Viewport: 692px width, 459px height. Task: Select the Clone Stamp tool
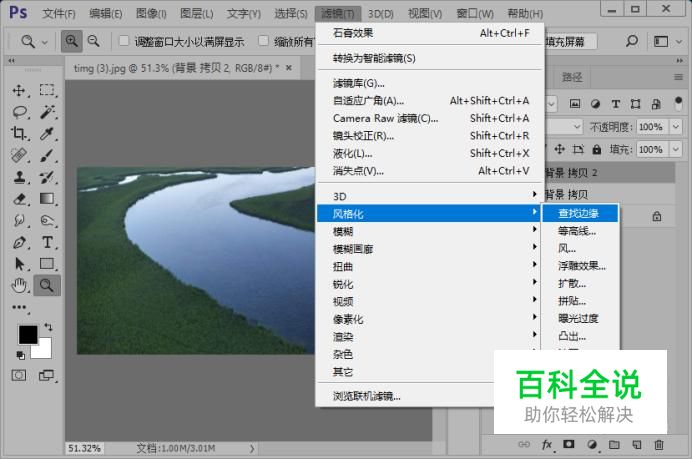click(x=19, y=177)
